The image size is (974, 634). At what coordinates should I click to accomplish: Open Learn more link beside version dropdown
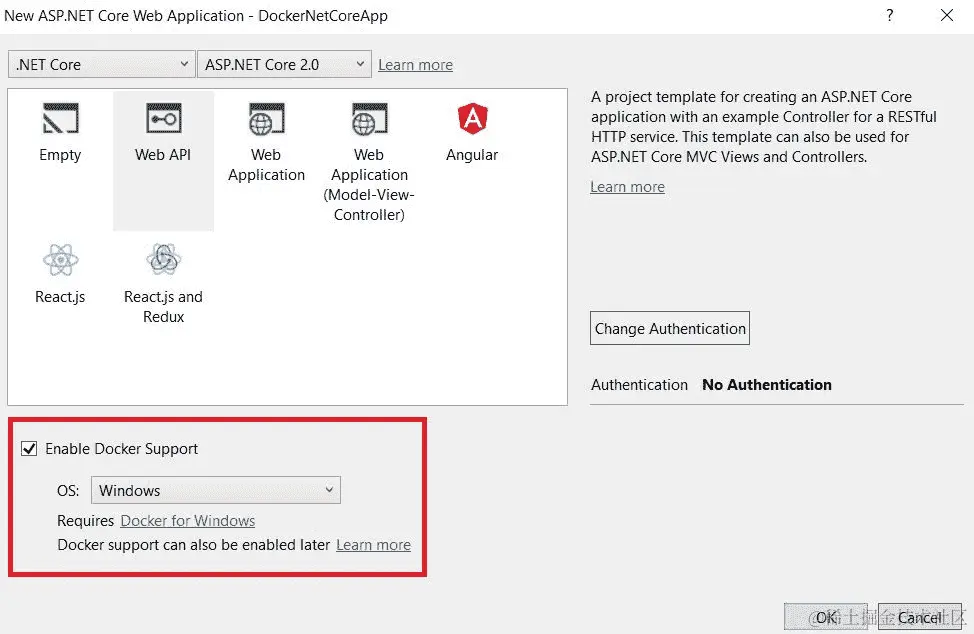point(416,65)
